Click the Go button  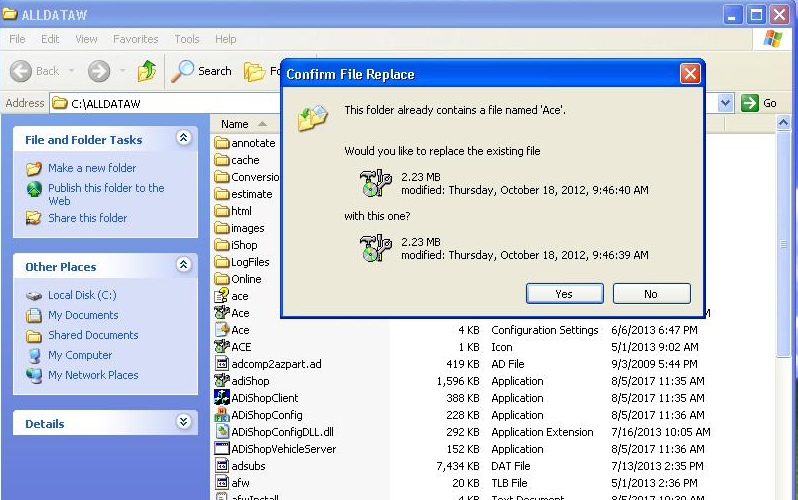[758, 103]
